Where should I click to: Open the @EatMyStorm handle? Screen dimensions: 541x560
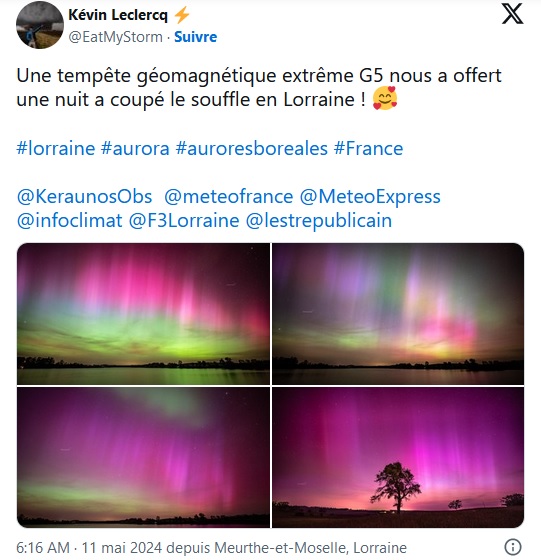click(115, 37)
